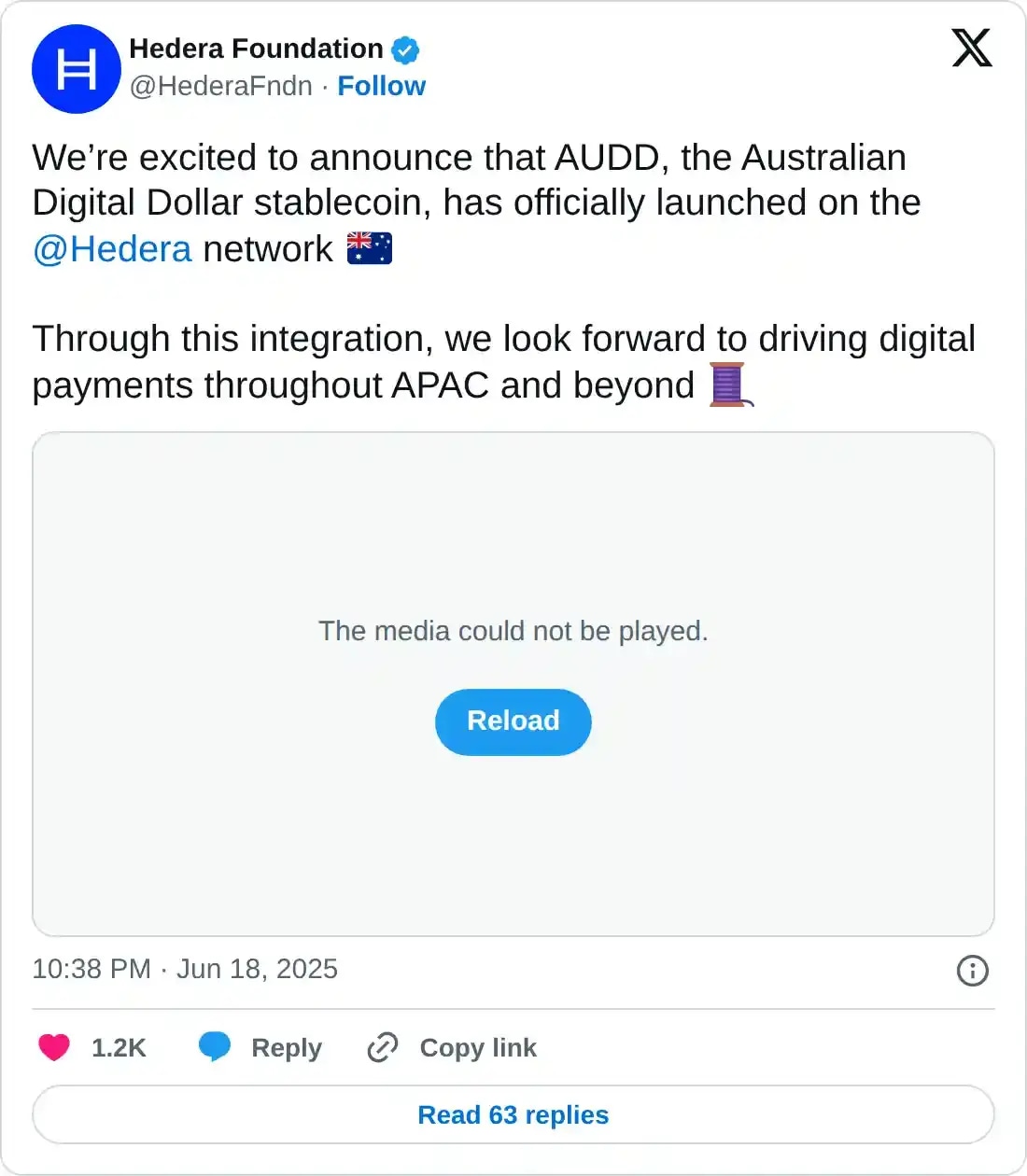The height and width of the screenshot is (1176, 1027).
Task: Follow the Hedera Foundation account
Action: tap(381, 86)
